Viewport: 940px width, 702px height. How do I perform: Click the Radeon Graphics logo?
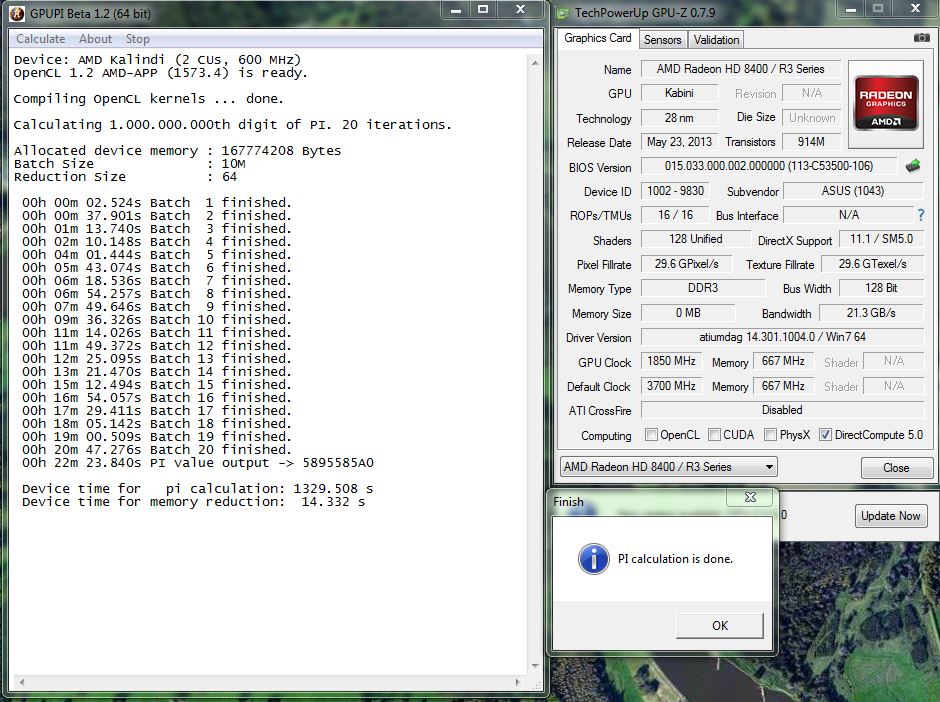(x=886, y=104)
